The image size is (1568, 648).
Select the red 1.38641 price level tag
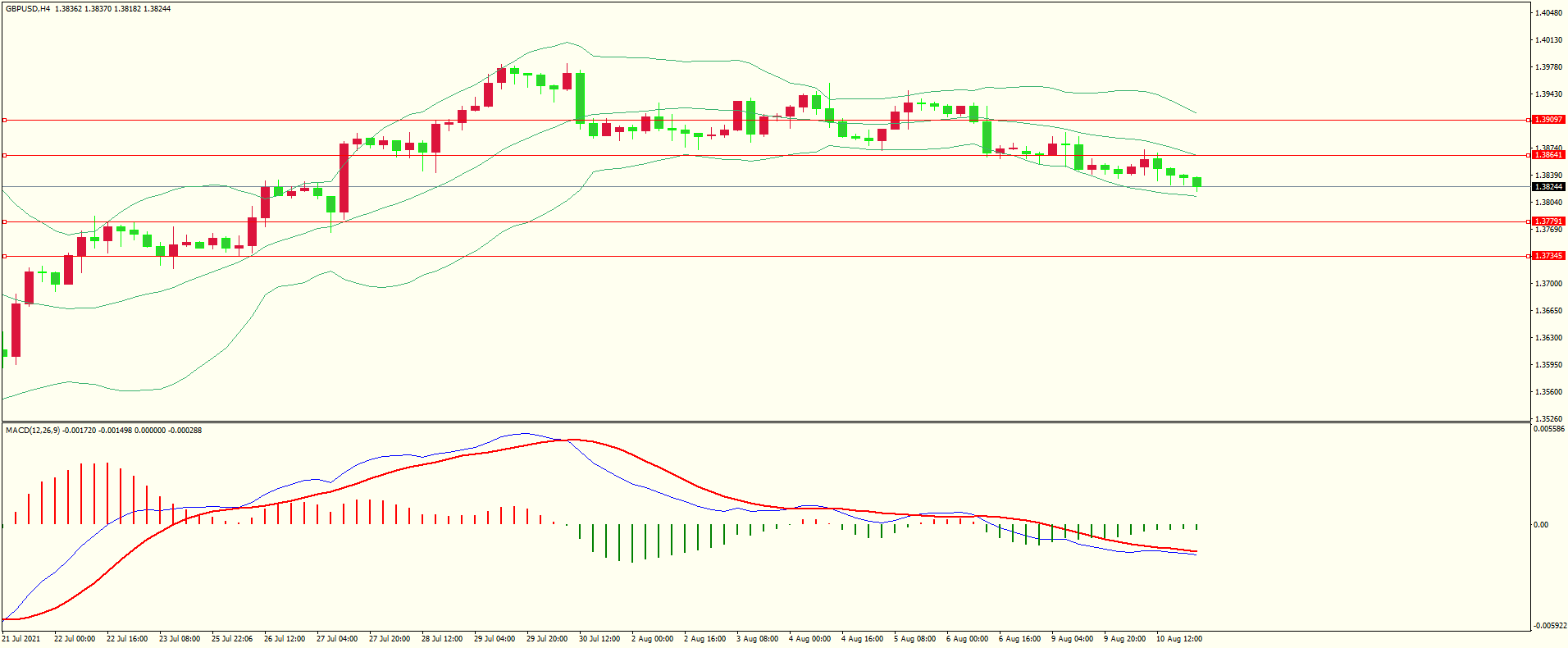pyautogui.click(x=1549, y=155)
